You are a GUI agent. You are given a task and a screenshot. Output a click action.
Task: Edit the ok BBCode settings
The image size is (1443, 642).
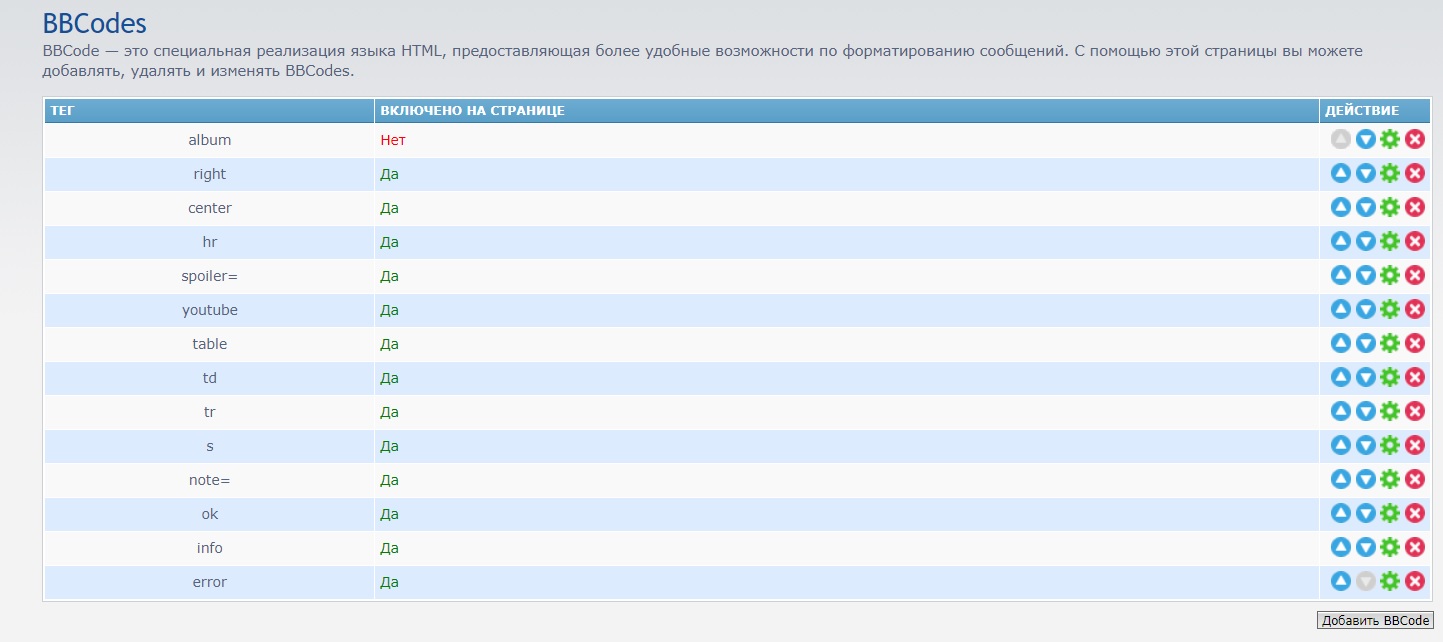coord(1390,514)
